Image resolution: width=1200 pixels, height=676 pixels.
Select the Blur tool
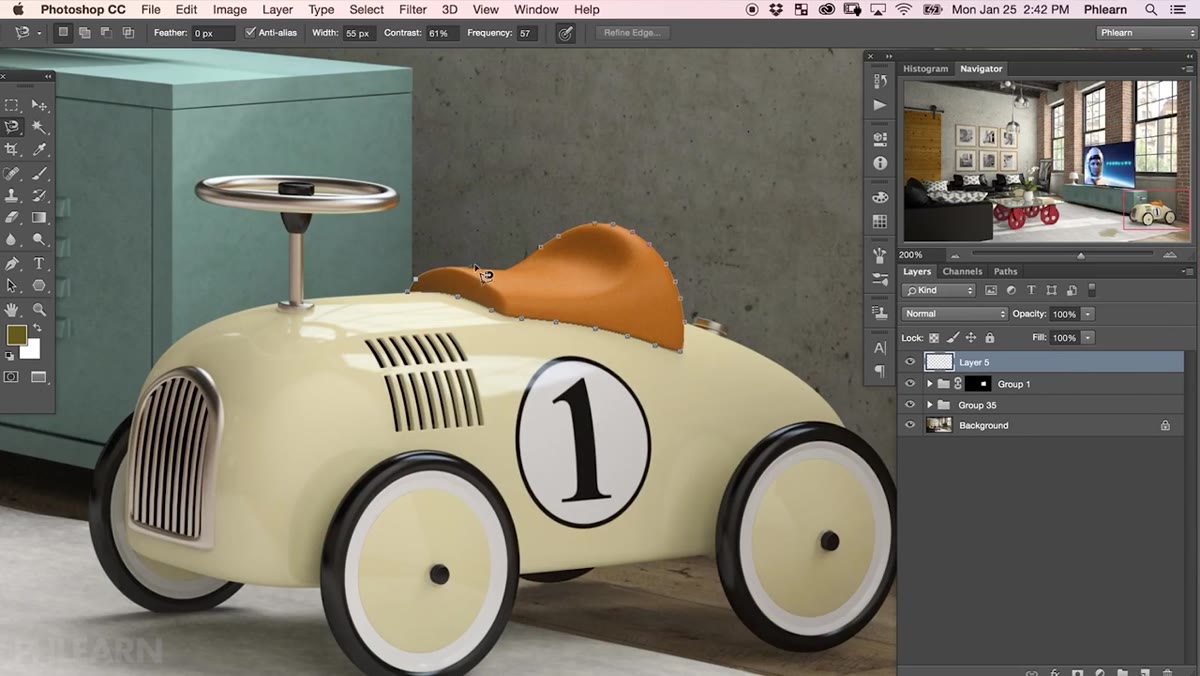click(x=12, y=240)
